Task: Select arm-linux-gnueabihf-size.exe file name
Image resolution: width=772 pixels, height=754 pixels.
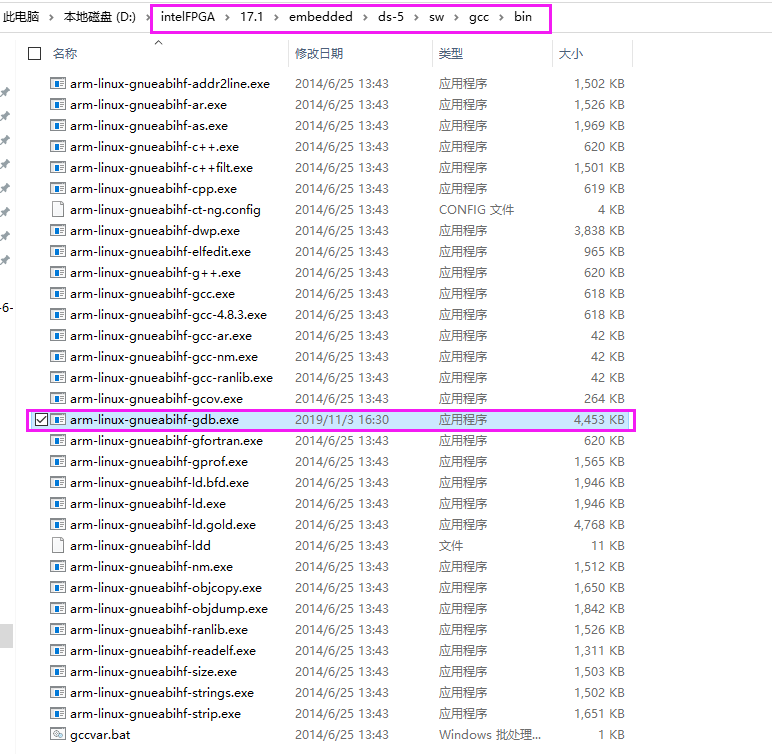Action: click(x=153, y=672)
